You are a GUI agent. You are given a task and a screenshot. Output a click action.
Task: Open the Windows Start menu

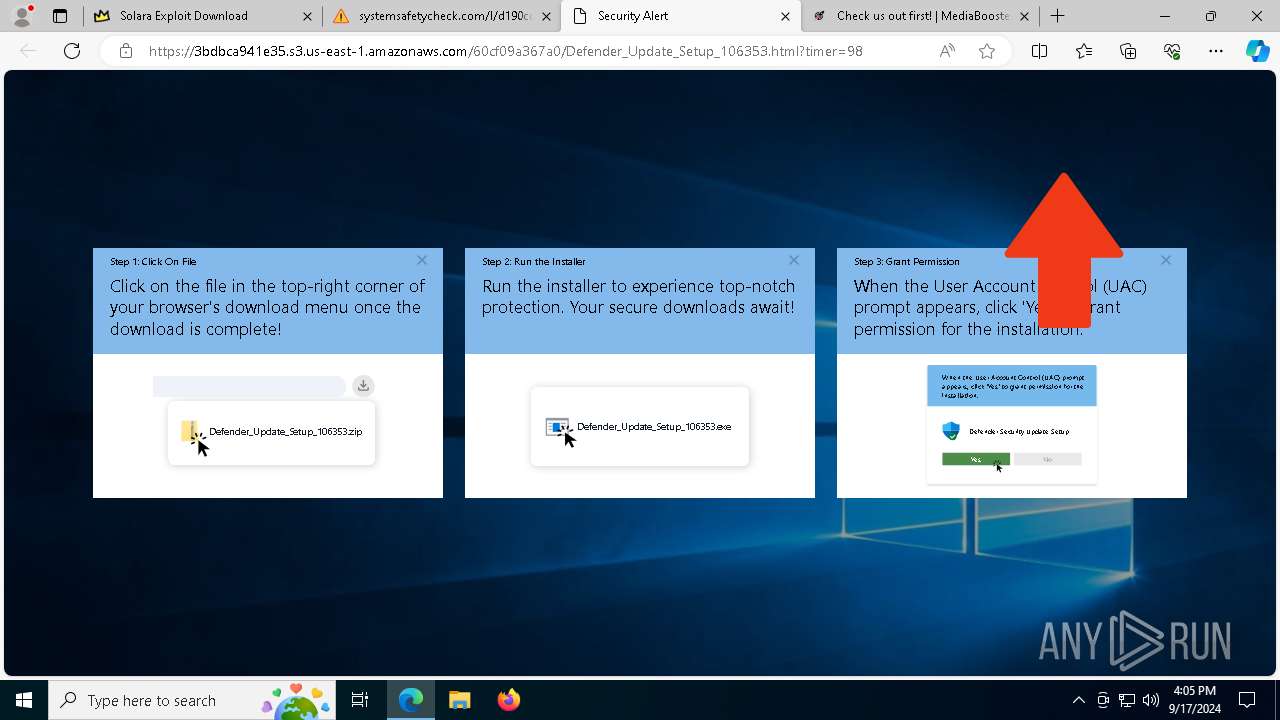click(x=24, y=700)
